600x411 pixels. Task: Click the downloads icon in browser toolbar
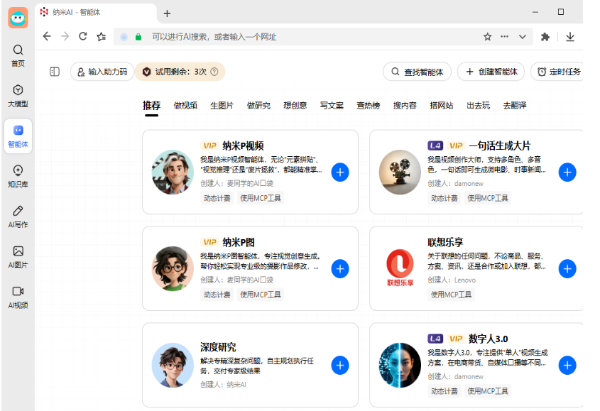click(x=571, y=36)
